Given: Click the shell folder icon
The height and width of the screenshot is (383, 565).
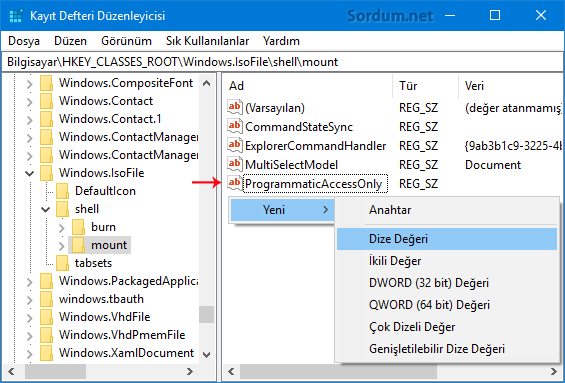Looking at the screenshot, I should pyautogui.click(x=62, y=209).
